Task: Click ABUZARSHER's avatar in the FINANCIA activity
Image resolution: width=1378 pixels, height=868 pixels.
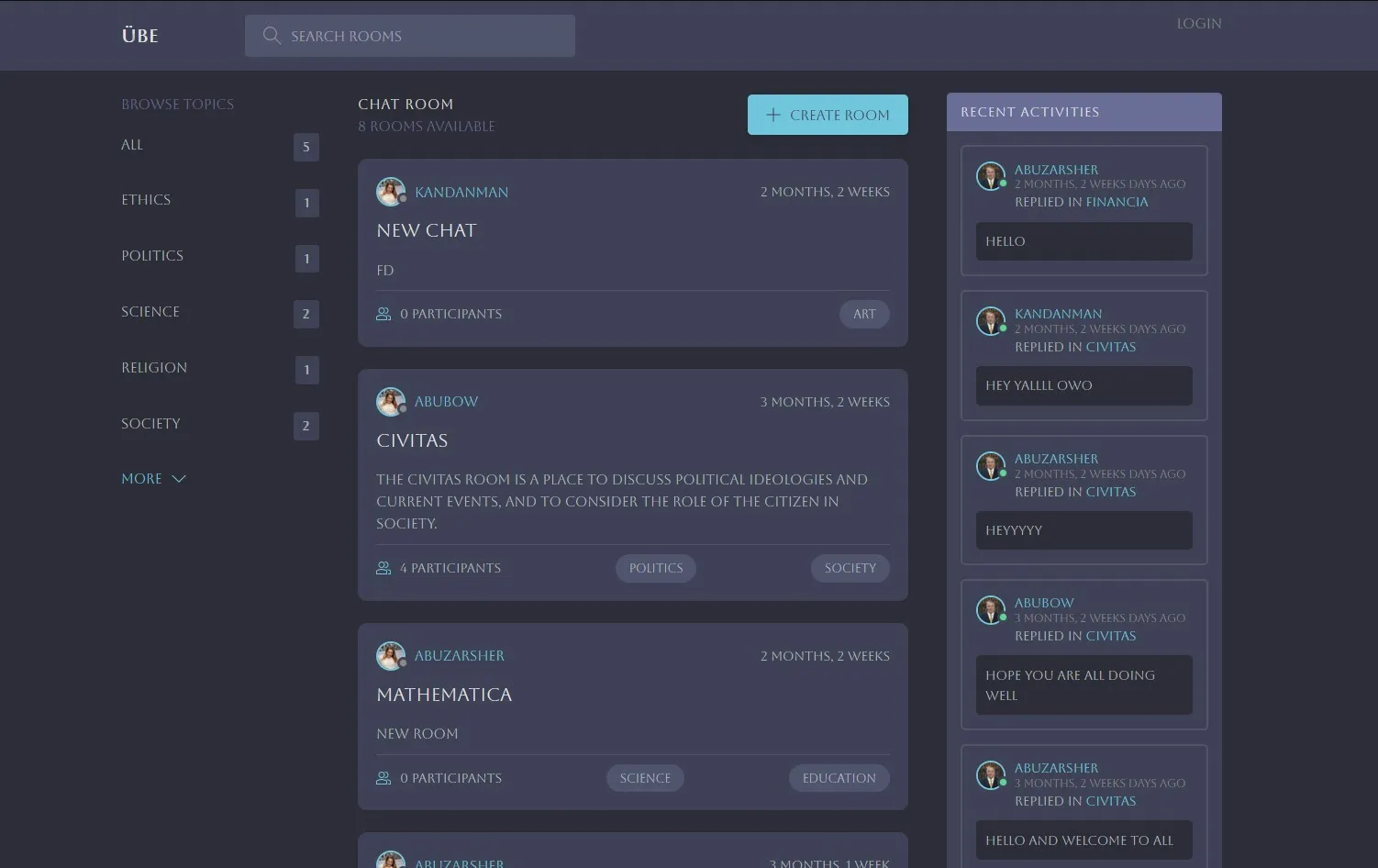Action: click(x=991, y=176)
